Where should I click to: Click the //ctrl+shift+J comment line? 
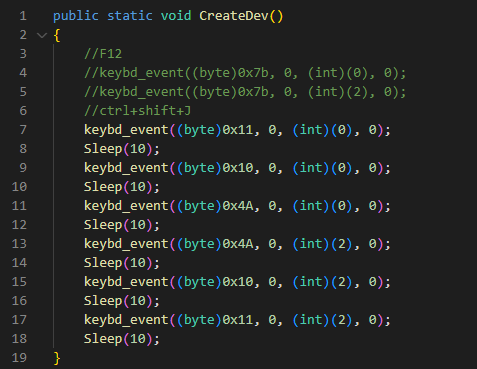click(137, 111)
